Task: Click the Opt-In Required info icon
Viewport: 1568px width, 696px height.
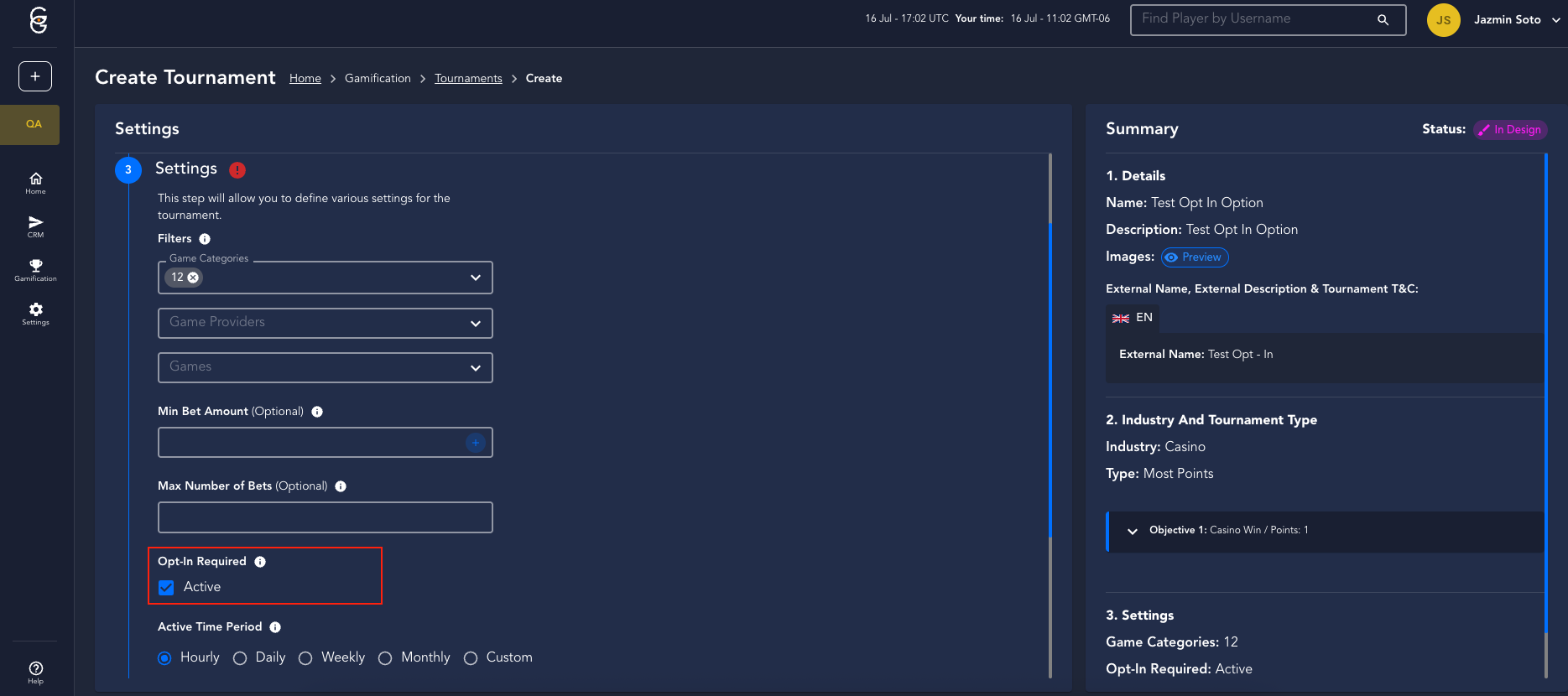Action: click(260, 562)
